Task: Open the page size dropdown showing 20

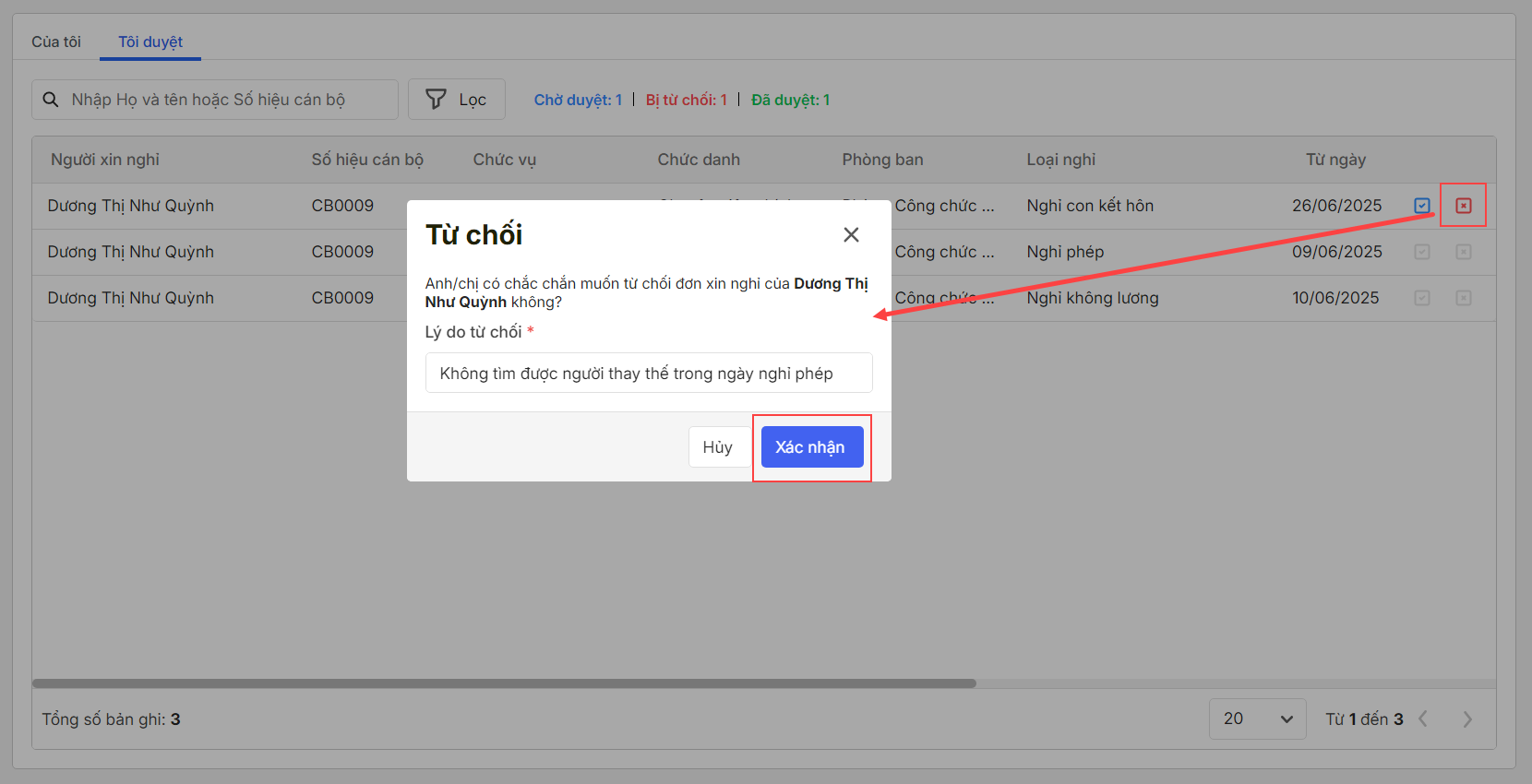Action: pyautogui.click(x=1257, y=719)
